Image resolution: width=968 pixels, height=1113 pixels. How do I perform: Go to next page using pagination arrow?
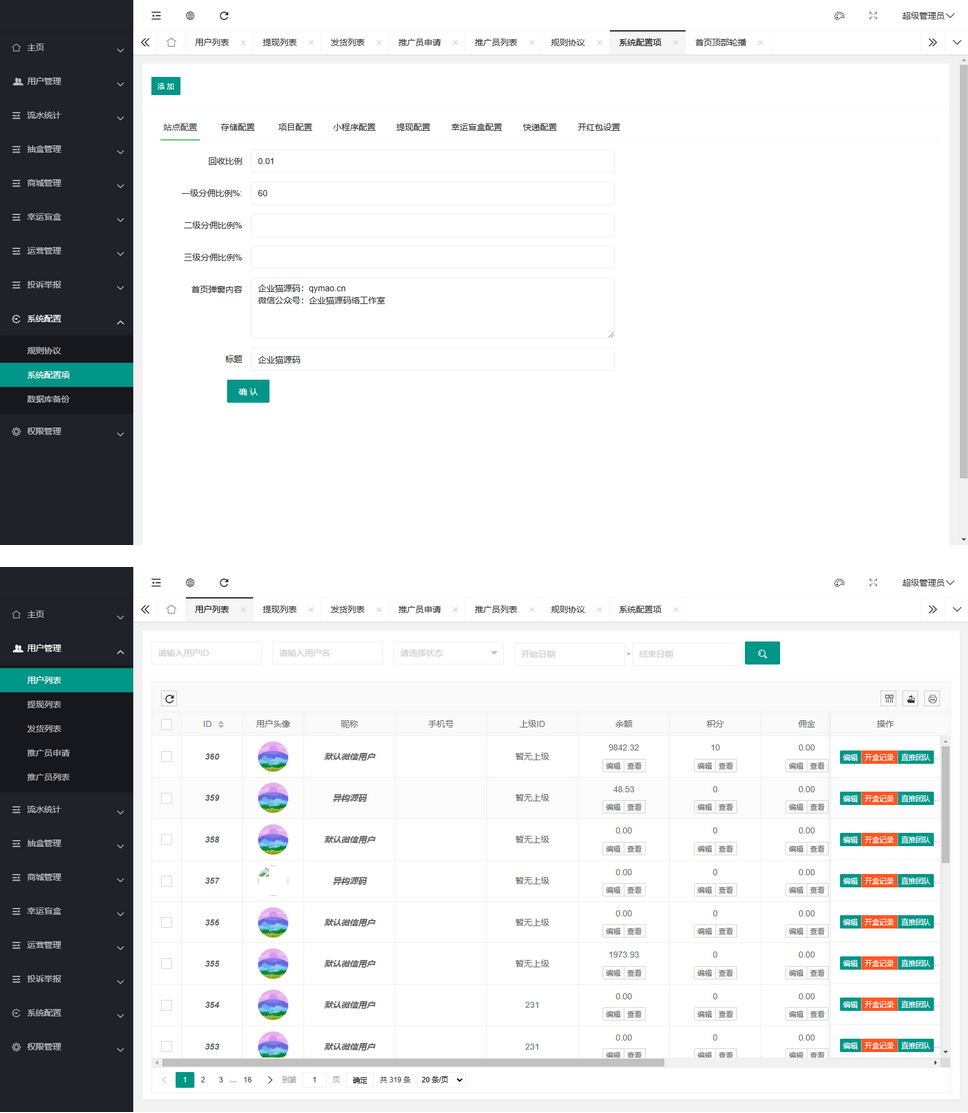coord(270,1080)
